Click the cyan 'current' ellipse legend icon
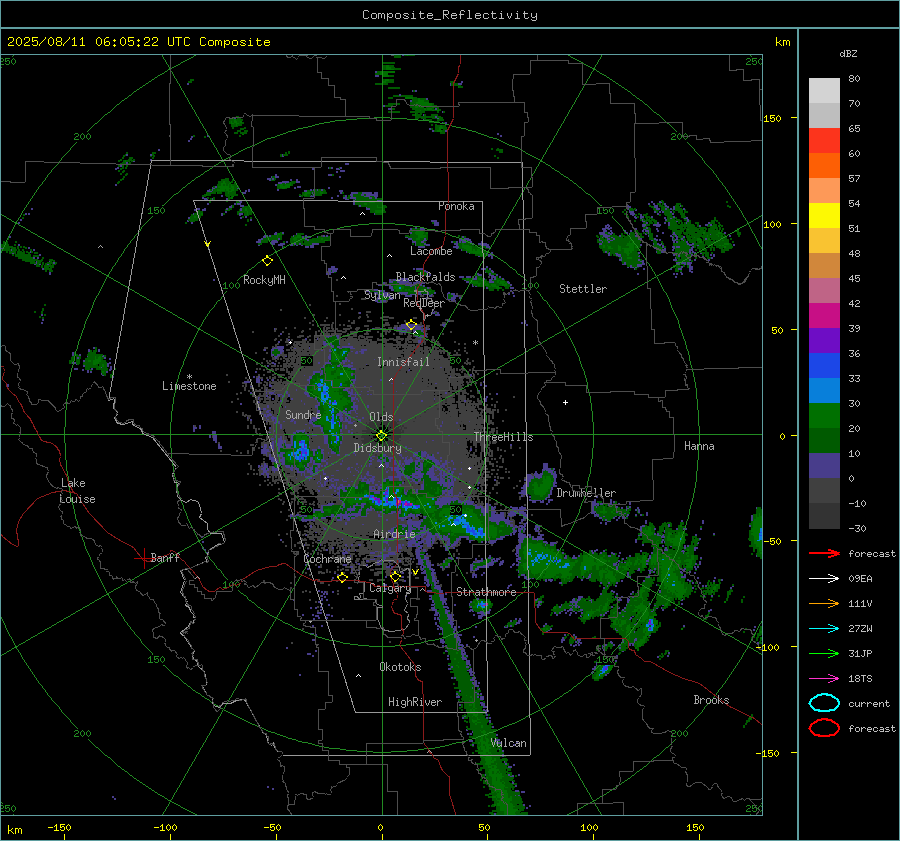Image resolution: width=900 pixels, height=841 pixels. click(824, 703)
